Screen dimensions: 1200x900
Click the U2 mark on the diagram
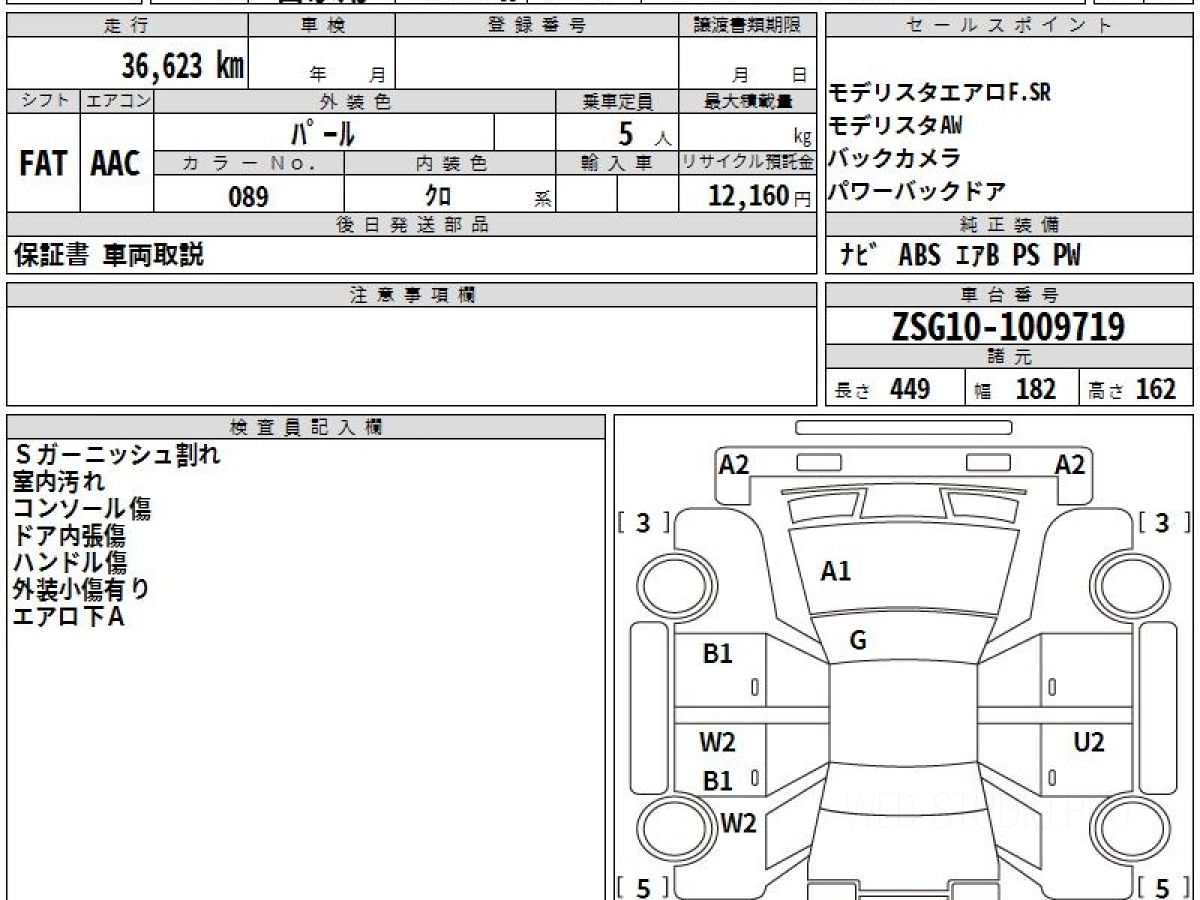coord(1088,742)
